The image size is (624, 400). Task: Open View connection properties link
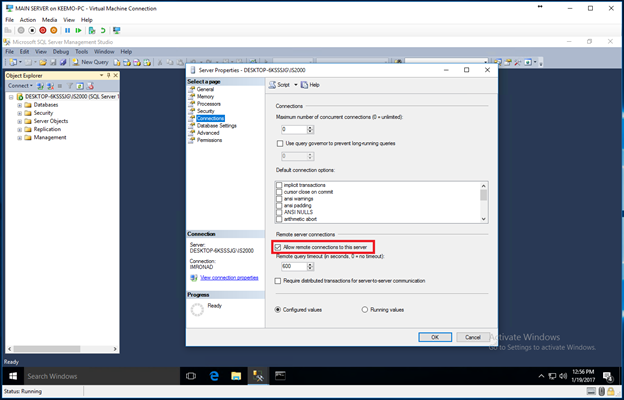point(229,278)
